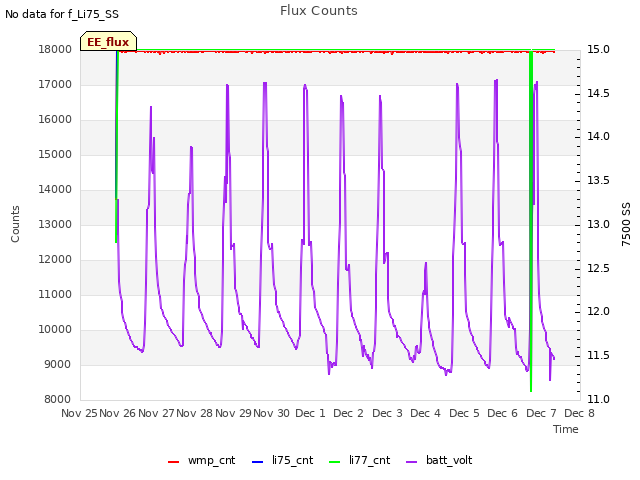
Task: Click the Flux Counts chart title
Action: click(319, 11)
